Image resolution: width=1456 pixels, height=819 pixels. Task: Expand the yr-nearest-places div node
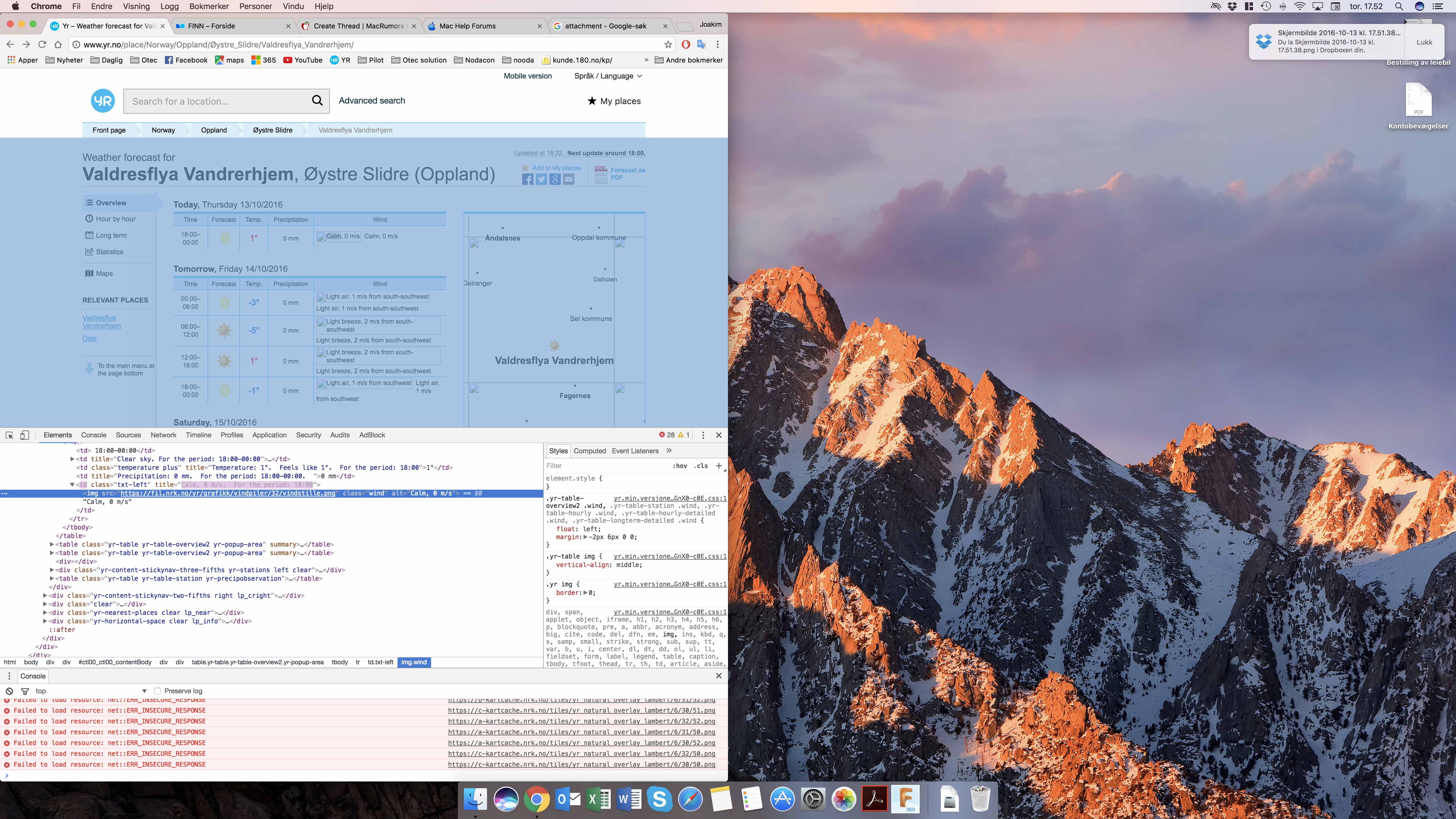click(45, 613)
